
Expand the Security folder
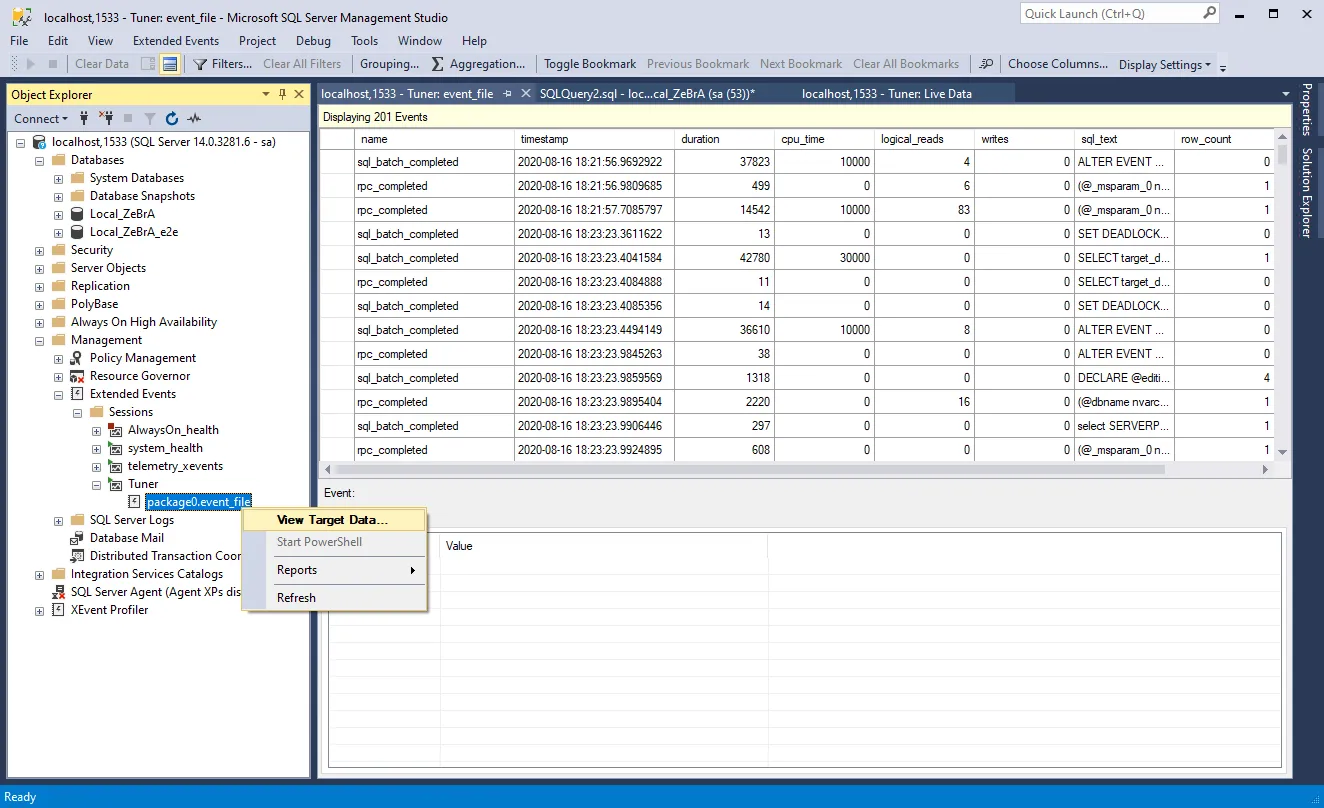40,250
